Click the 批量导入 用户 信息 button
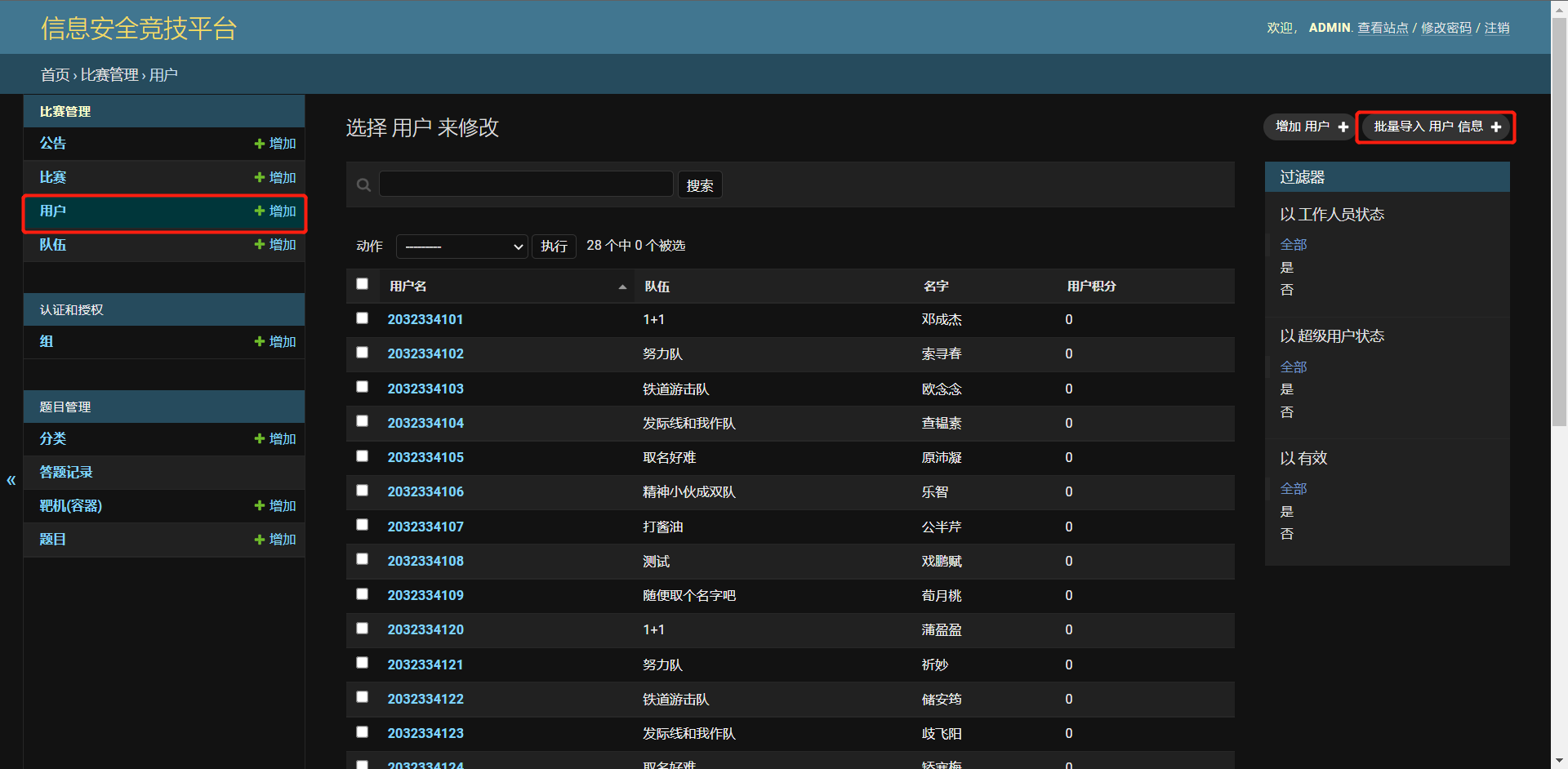 pyautogui.click(x=1437, y=127)
